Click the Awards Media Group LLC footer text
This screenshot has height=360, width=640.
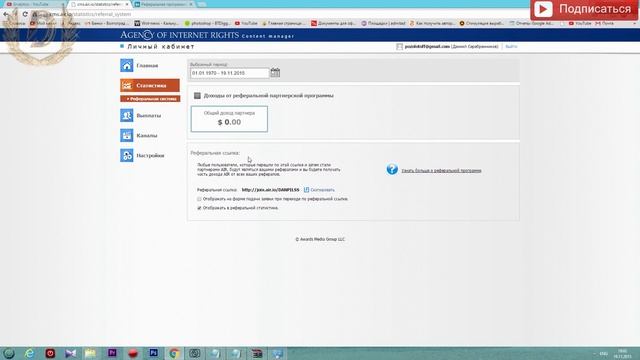320,239
